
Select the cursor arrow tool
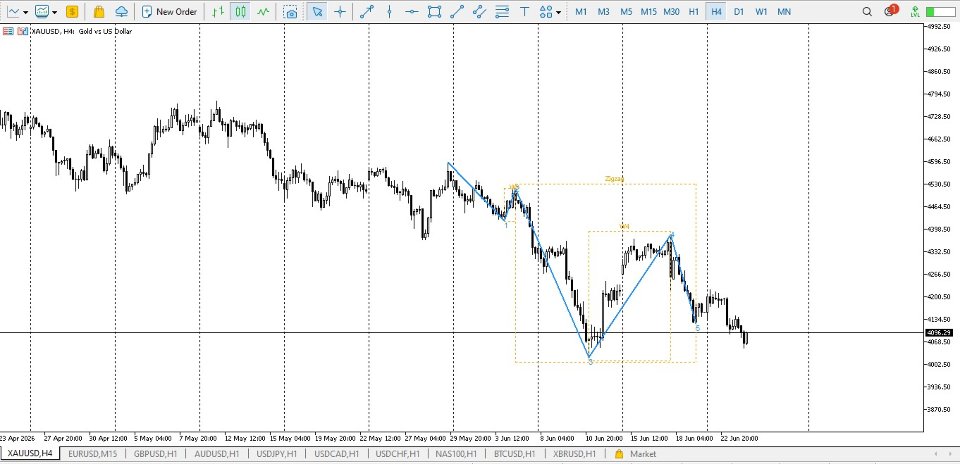317,11
